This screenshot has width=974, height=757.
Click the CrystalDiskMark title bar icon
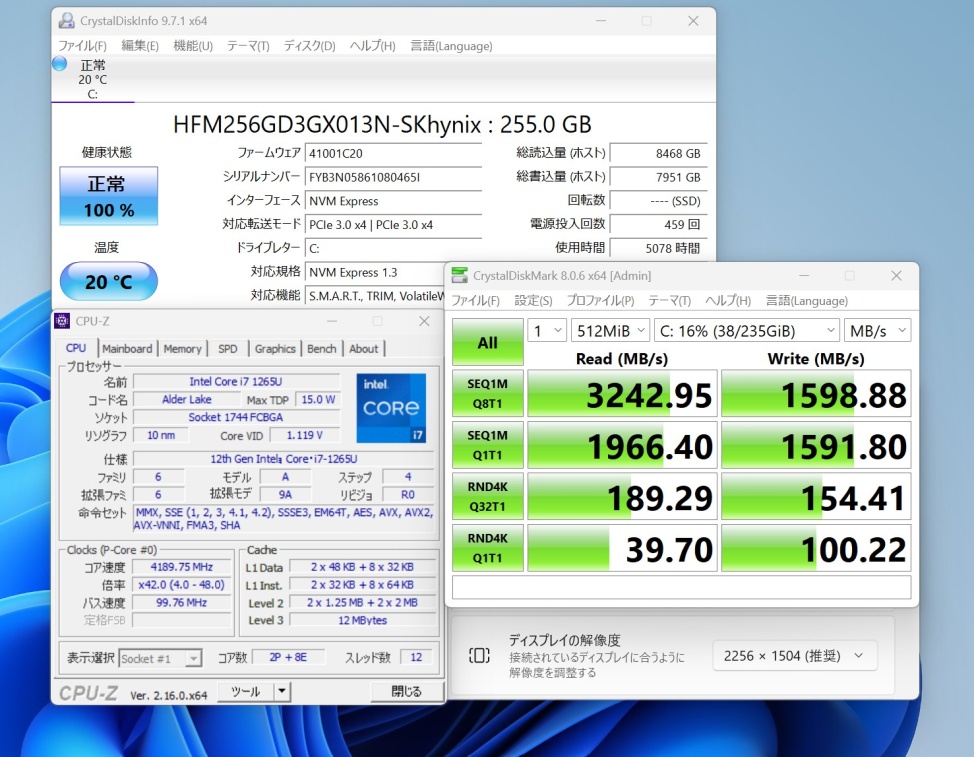460,275
